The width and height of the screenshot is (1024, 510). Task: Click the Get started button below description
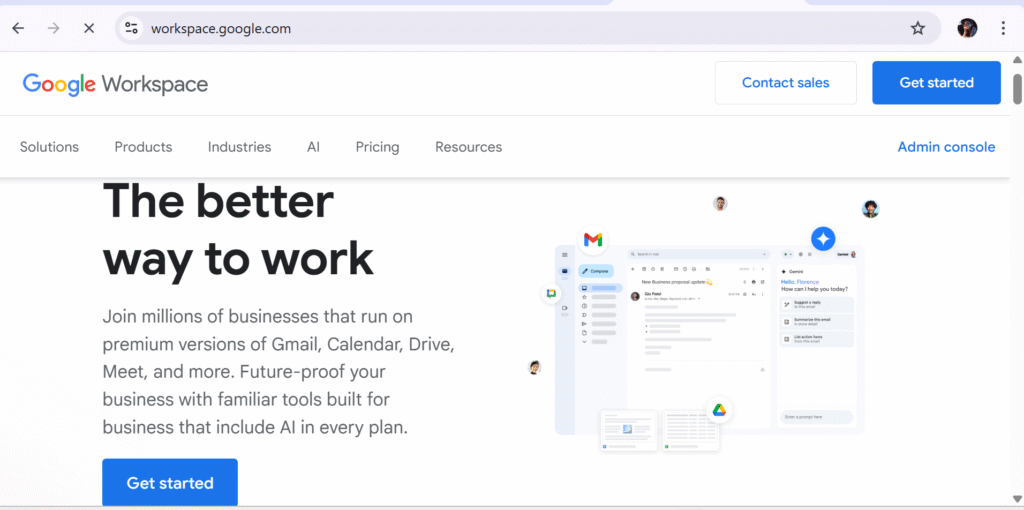pyautogui.click(x=170, y=483)
